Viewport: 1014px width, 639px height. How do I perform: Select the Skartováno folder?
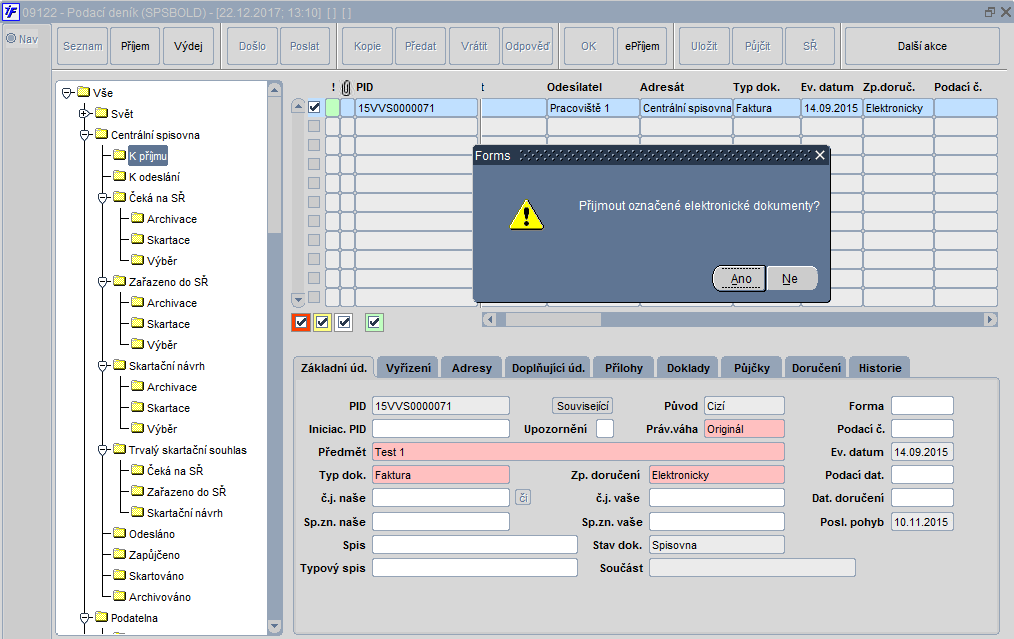pos(156,576)
